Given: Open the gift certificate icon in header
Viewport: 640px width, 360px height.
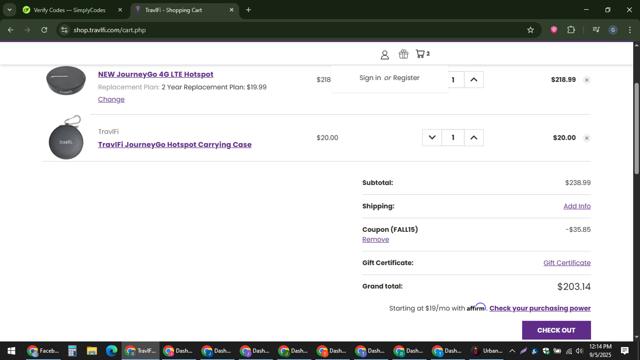Looking at the screenshot, I should (403, 54).
